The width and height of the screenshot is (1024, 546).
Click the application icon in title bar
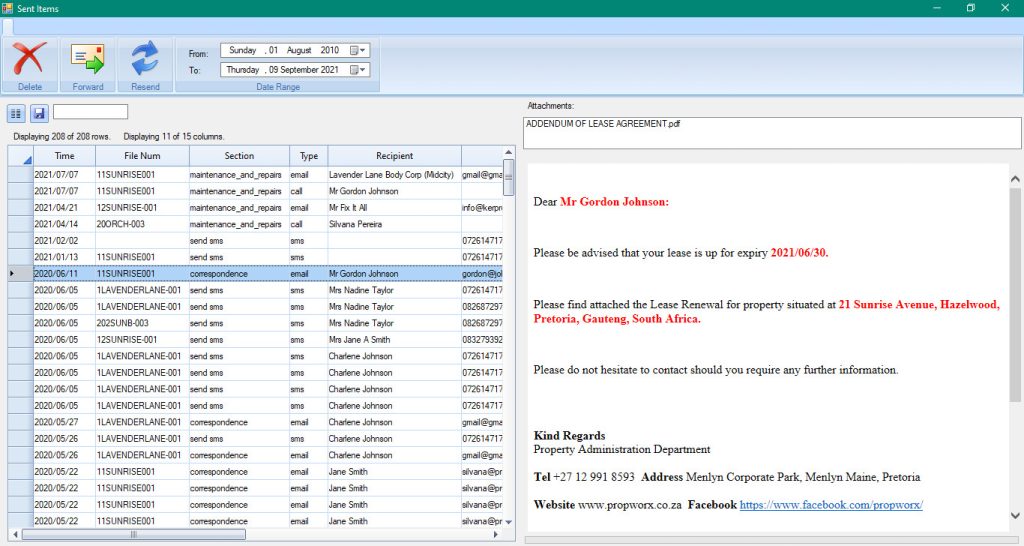tap(8, 8)
